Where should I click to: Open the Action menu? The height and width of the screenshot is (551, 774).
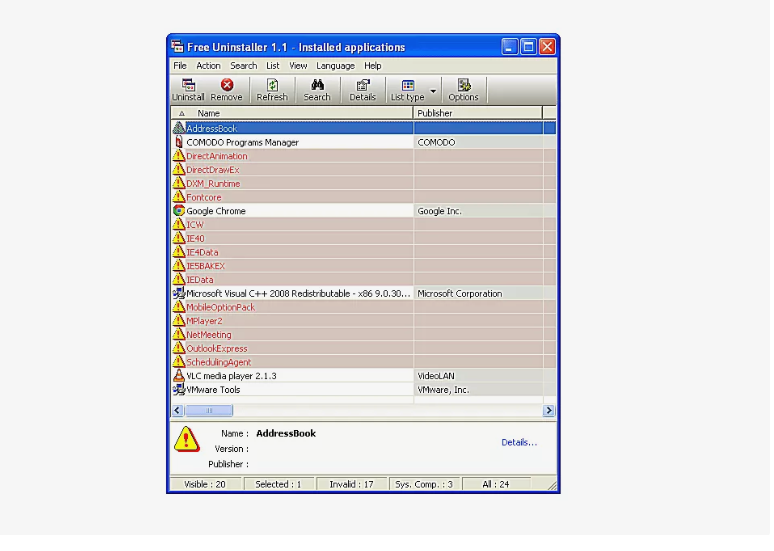pos(208,66)
